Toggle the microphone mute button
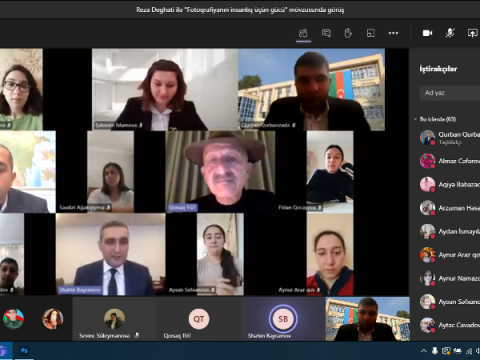 (450, 33)
